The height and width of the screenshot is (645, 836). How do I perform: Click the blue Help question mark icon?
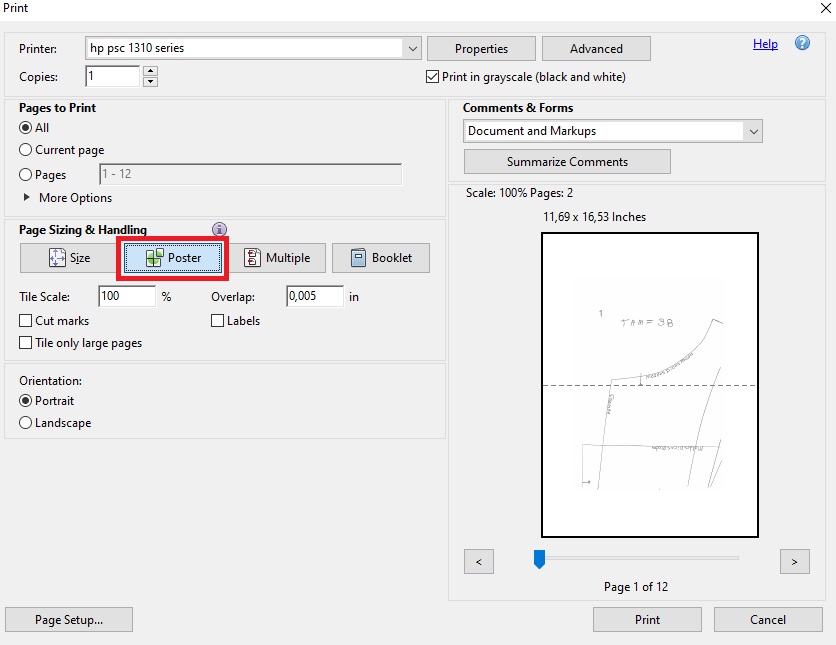(802, 44)
